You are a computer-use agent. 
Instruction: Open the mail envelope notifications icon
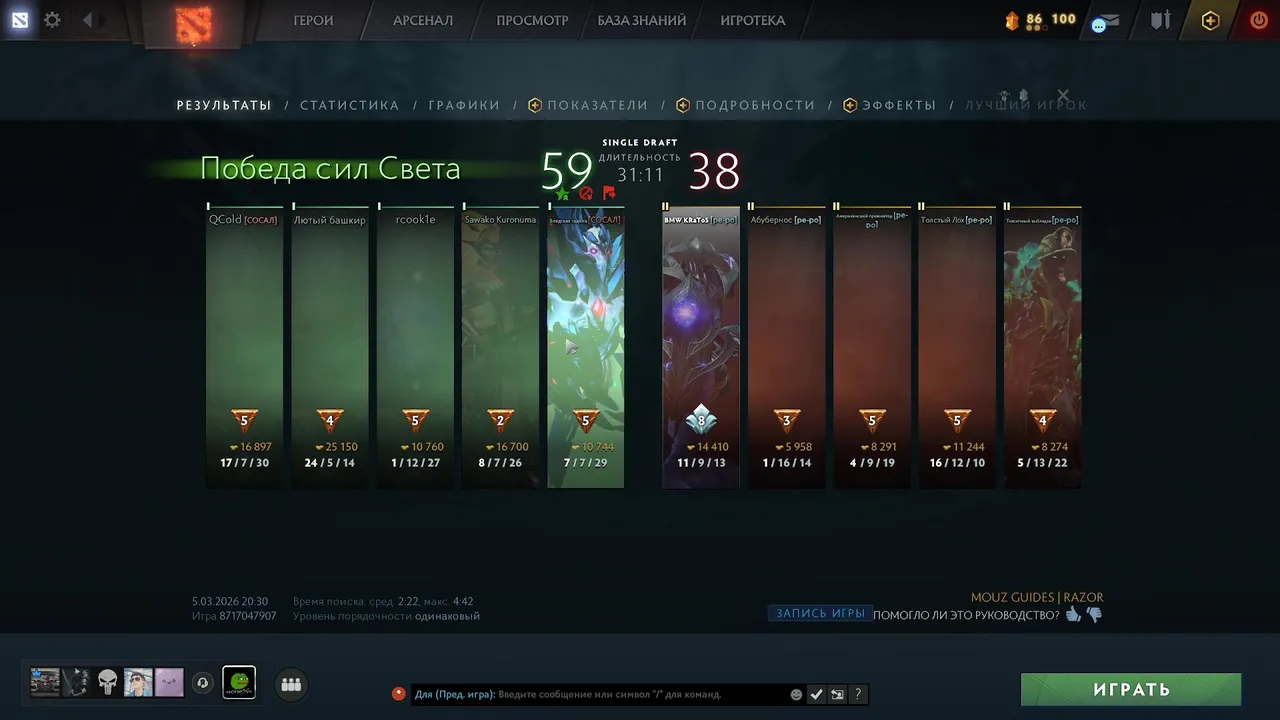tap(1105, 21)
